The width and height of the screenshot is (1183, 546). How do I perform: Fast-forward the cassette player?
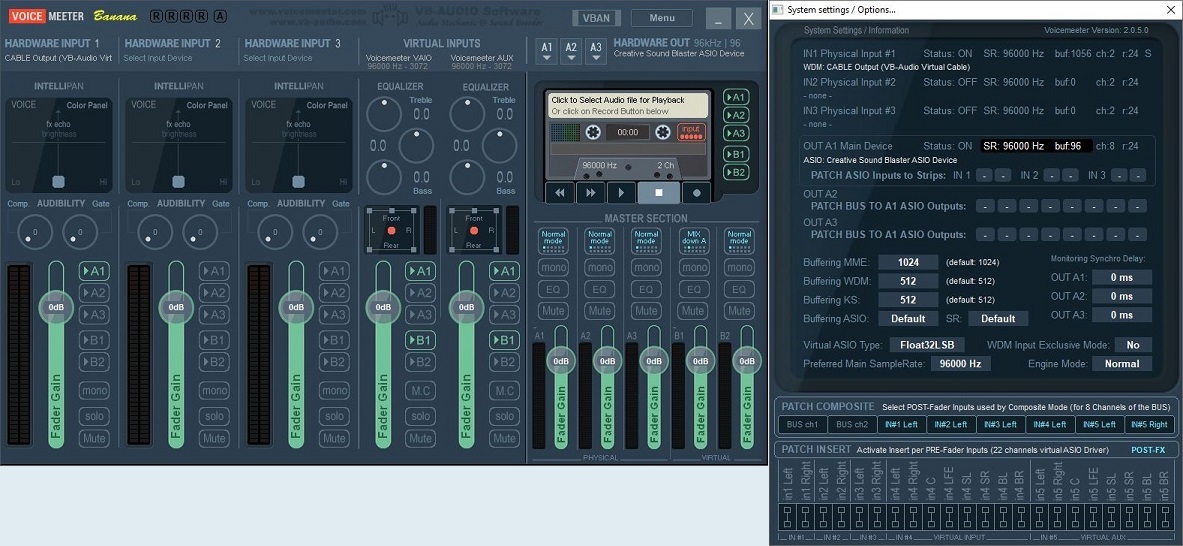pos(591,193)
